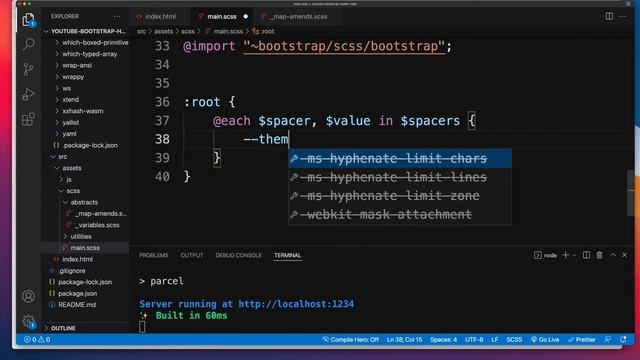Click the feedback icon in status bar
The height and width of the screenshot is (360, 640).
[607, 339]
